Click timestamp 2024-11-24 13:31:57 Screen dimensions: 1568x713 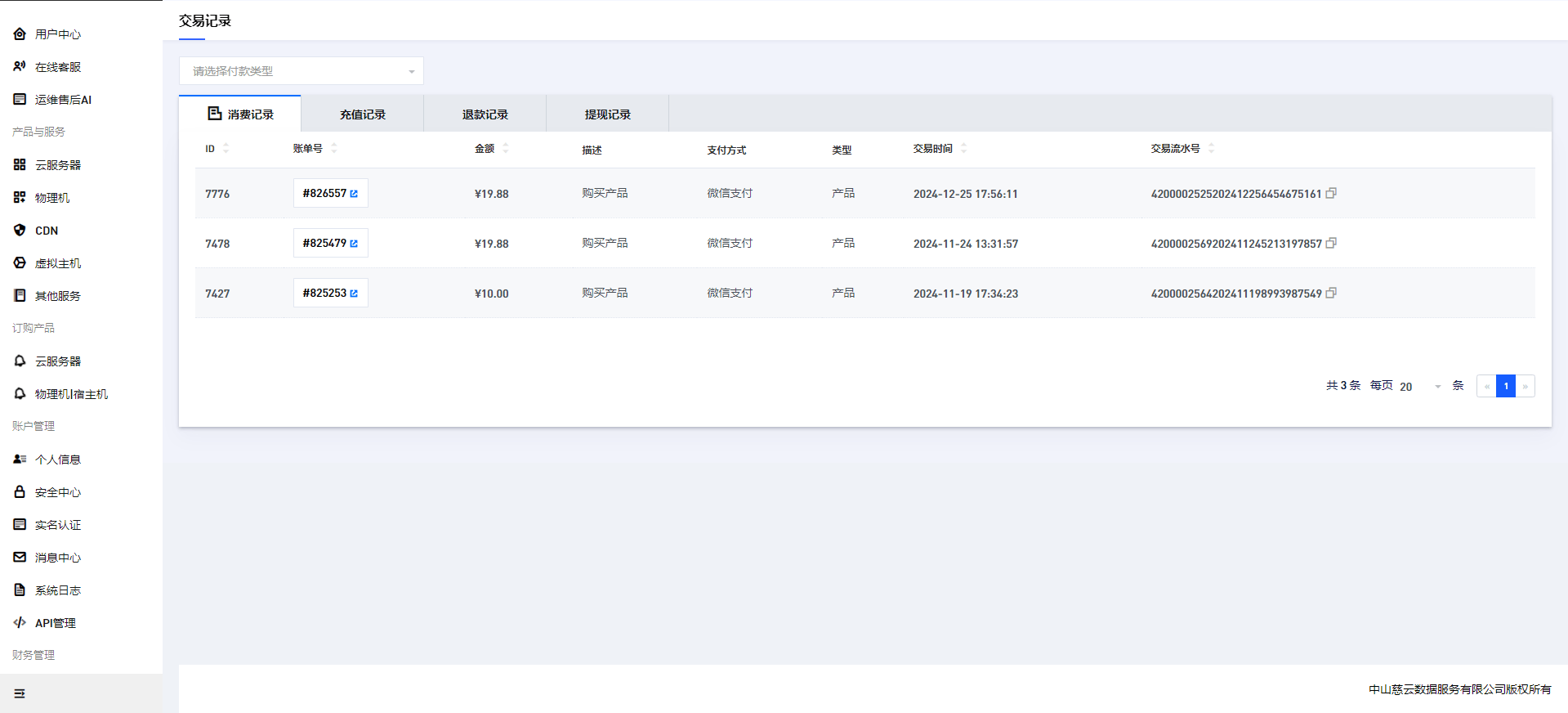coord(966,244)
